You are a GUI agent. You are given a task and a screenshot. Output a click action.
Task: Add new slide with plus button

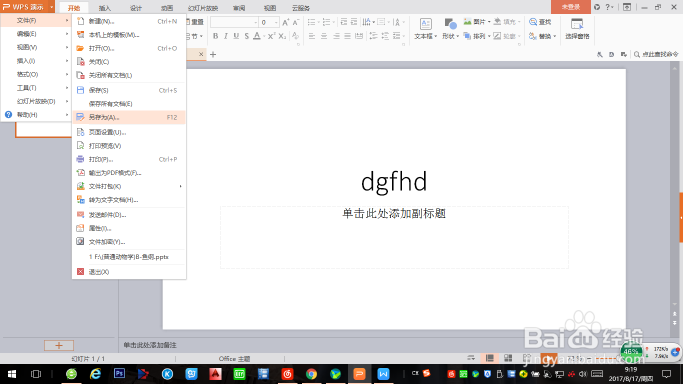pyautogui.click(x=59, y=345)
